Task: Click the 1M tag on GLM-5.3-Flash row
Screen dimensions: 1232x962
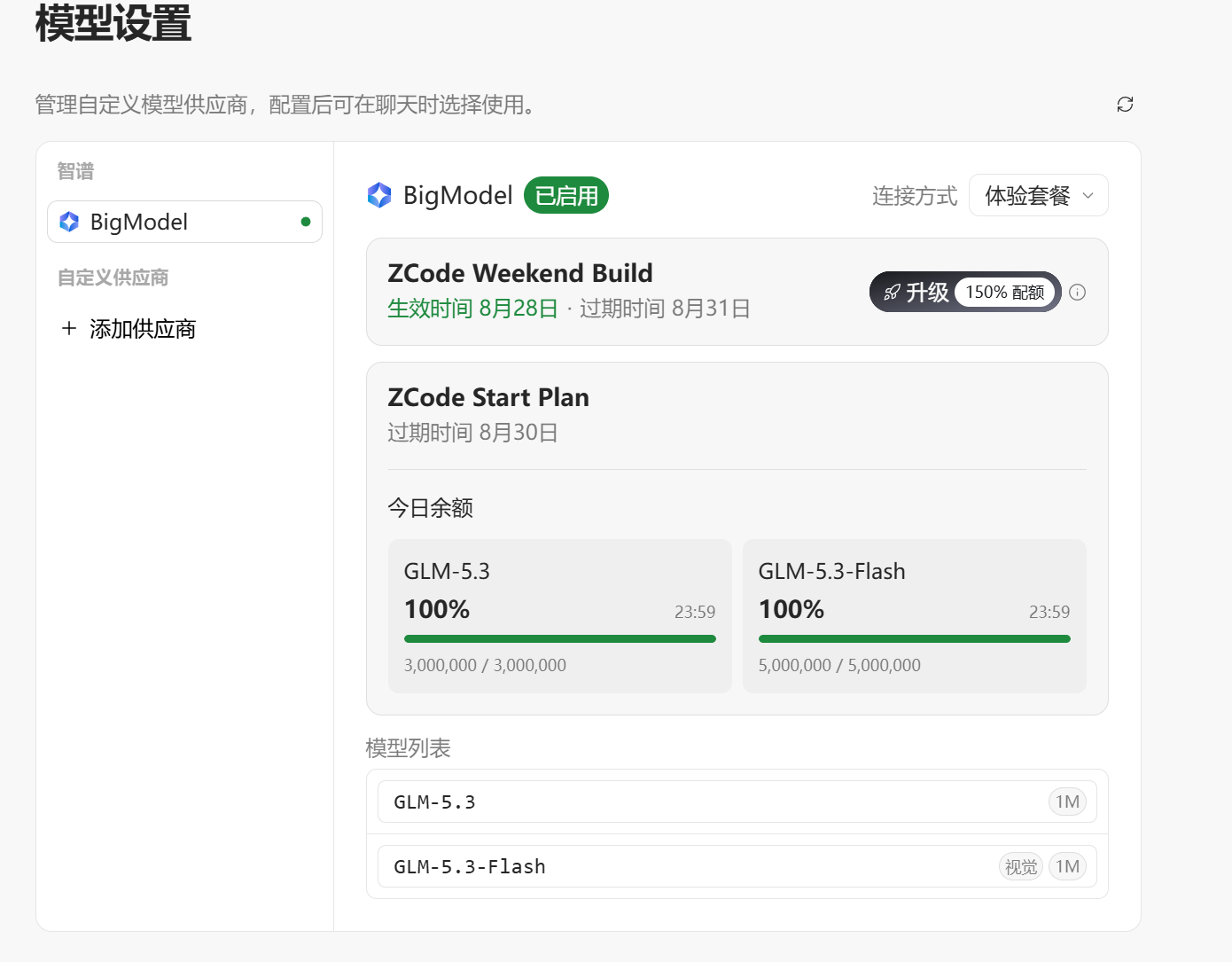Action: click(1067, 866)
